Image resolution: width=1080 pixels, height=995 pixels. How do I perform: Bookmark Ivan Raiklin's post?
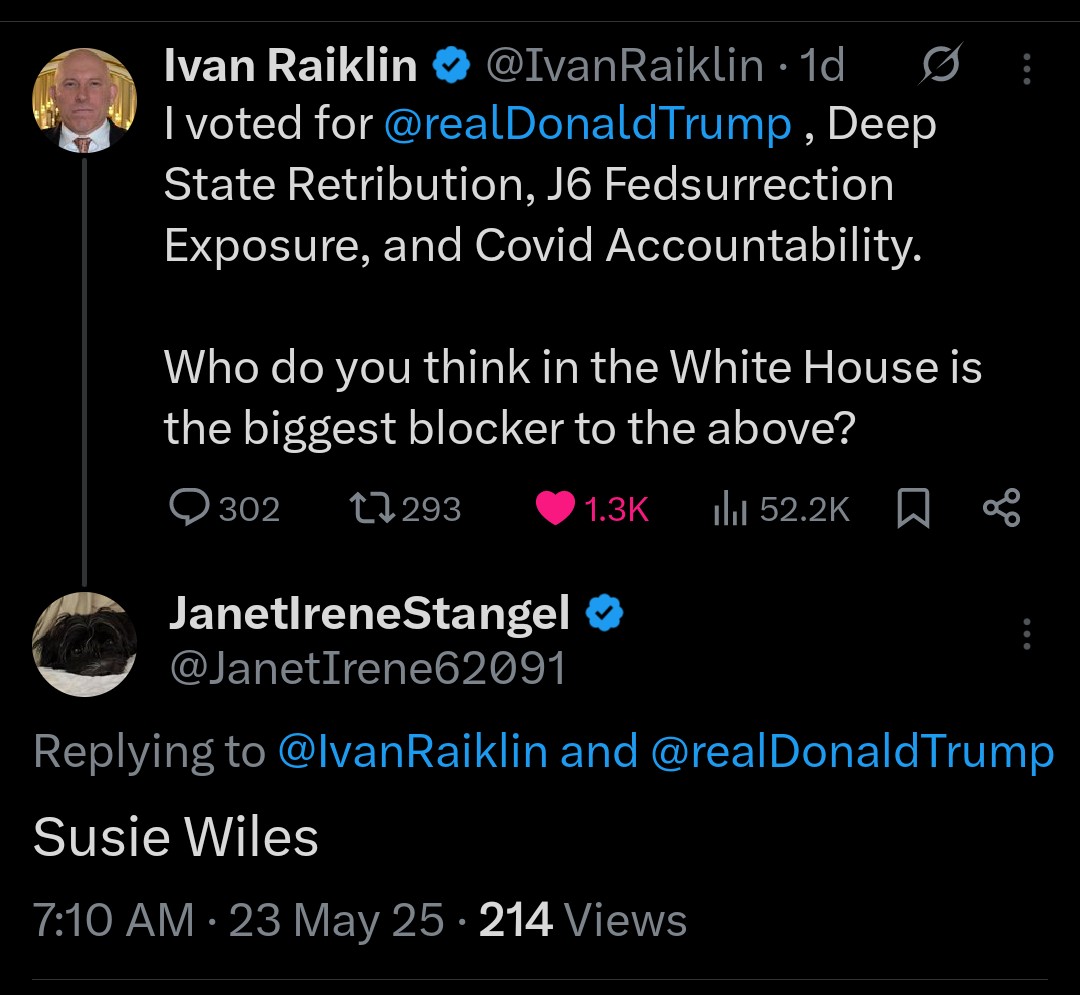[913, 508]
